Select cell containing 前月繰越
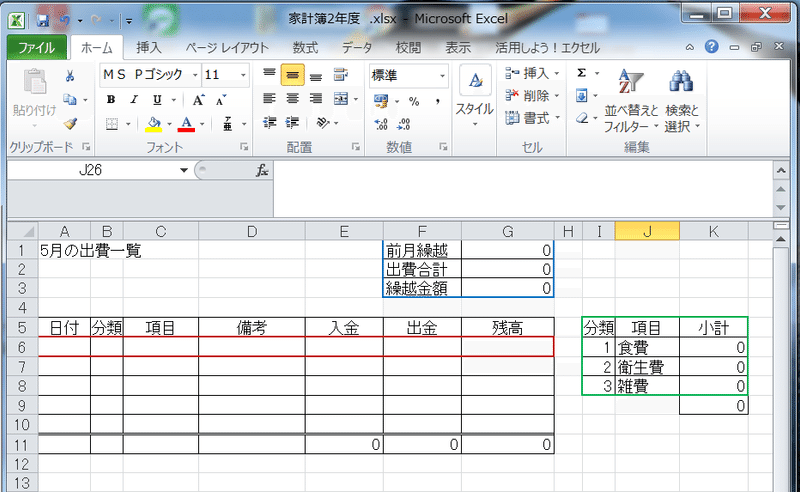800x492 pixels. (x=422, y=251)
